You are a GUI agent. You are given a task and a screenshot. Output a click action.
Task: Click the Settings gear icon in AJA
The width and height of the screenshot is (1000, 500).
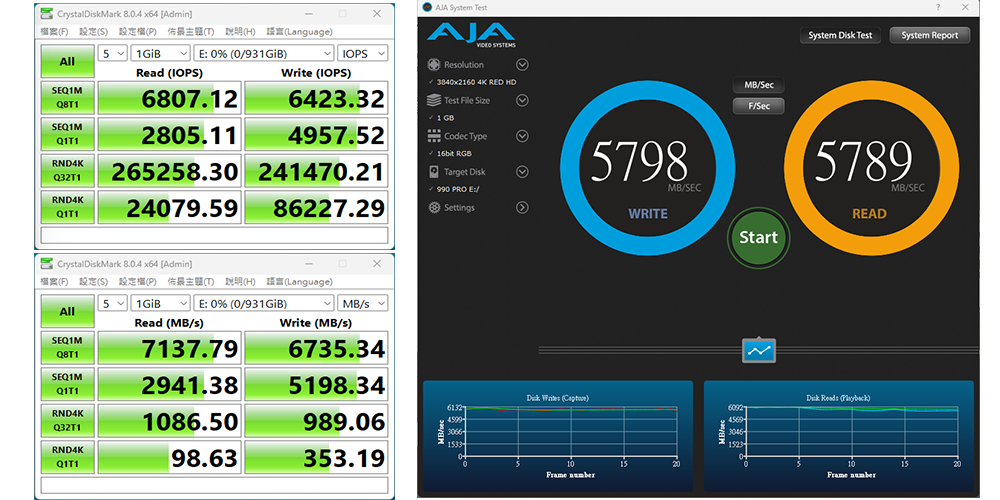point(434,207)
